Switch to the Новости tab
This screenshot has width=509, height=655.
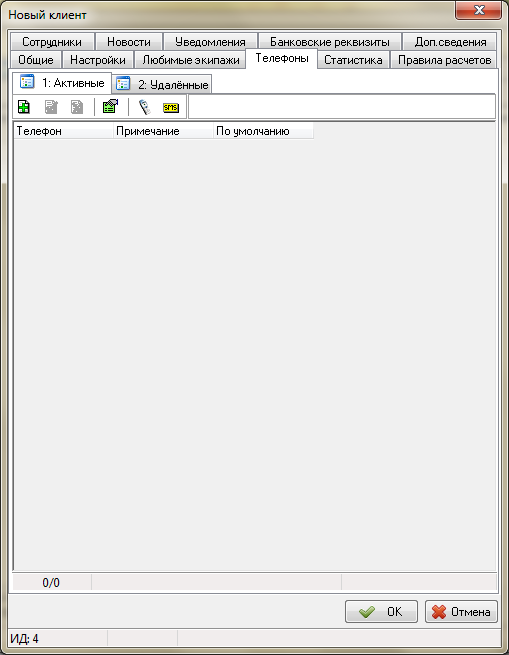pyautogui.click(x=129, y=42)
